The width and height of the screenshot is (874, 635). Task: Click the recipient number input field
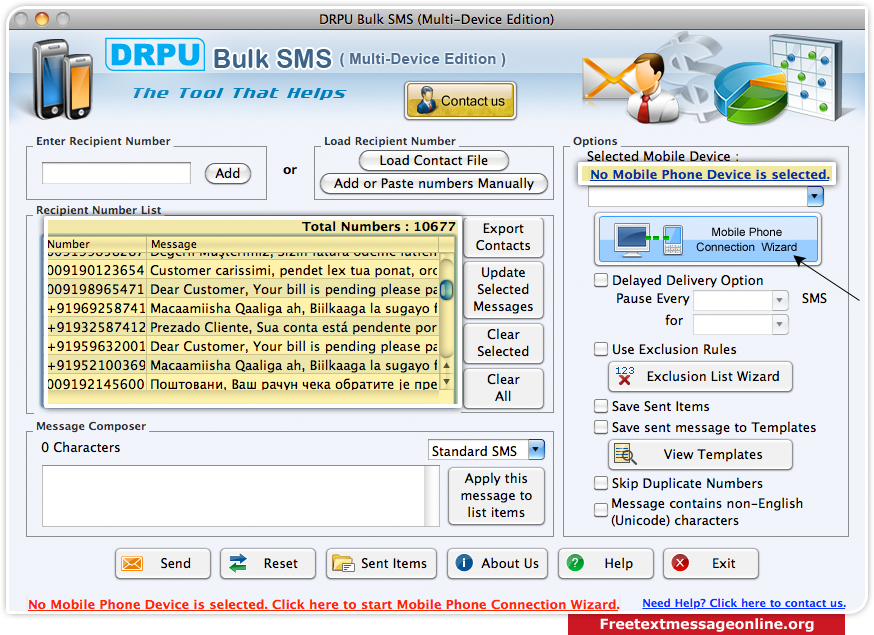pyautogui.click(x=116, y=173)
